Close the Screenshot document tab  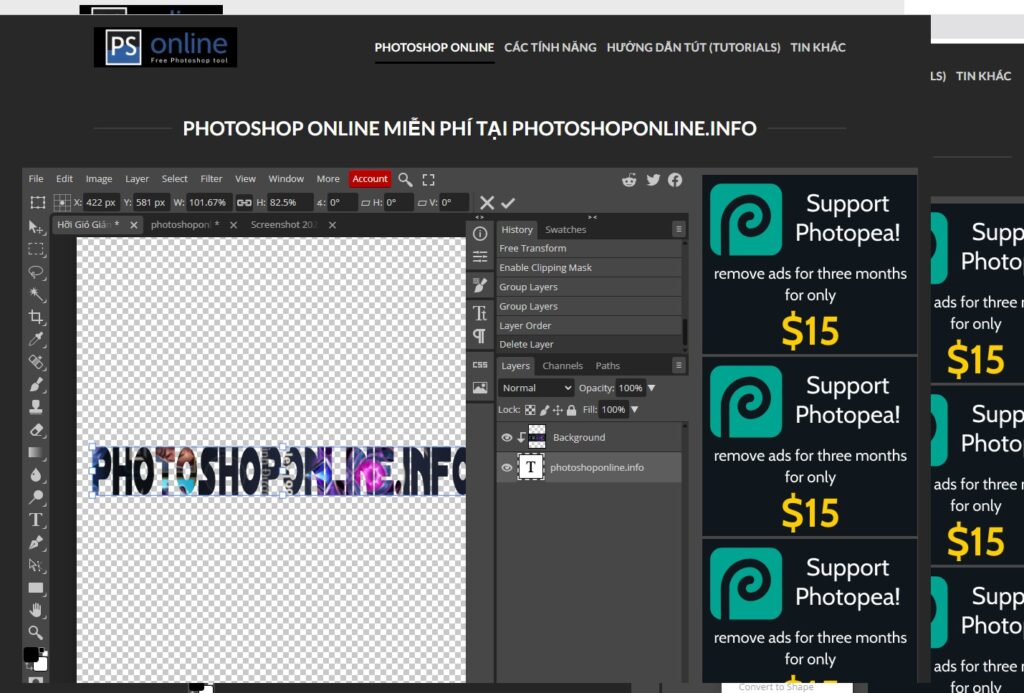pos(332,225)
